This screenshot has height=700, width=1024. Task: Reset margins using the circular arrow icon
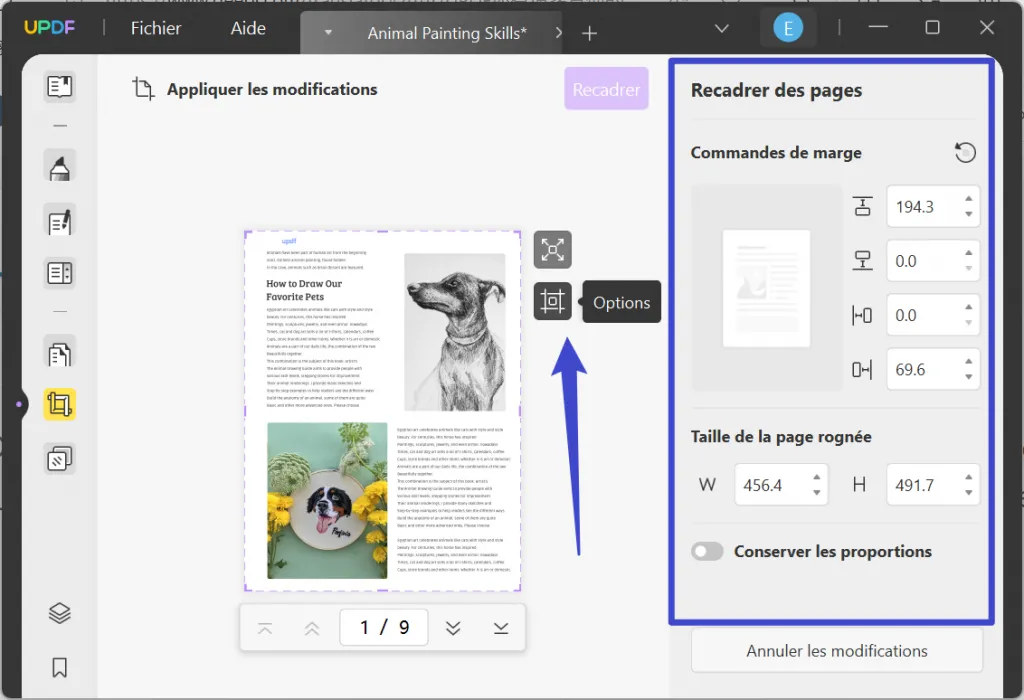point(964,152)
